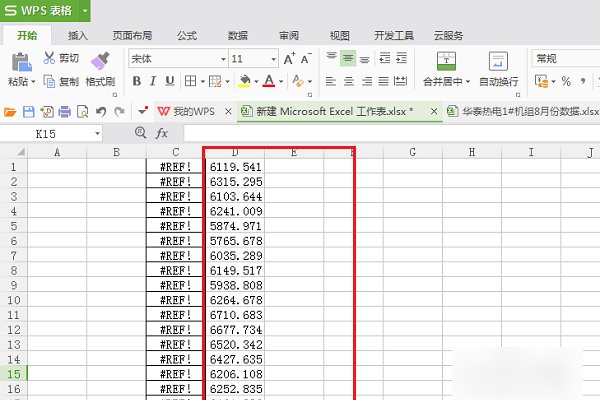Open the Name Box dropdown arrow
Image resolution: width=600 pixels, height=400 pixels.
tap(97, 134)
